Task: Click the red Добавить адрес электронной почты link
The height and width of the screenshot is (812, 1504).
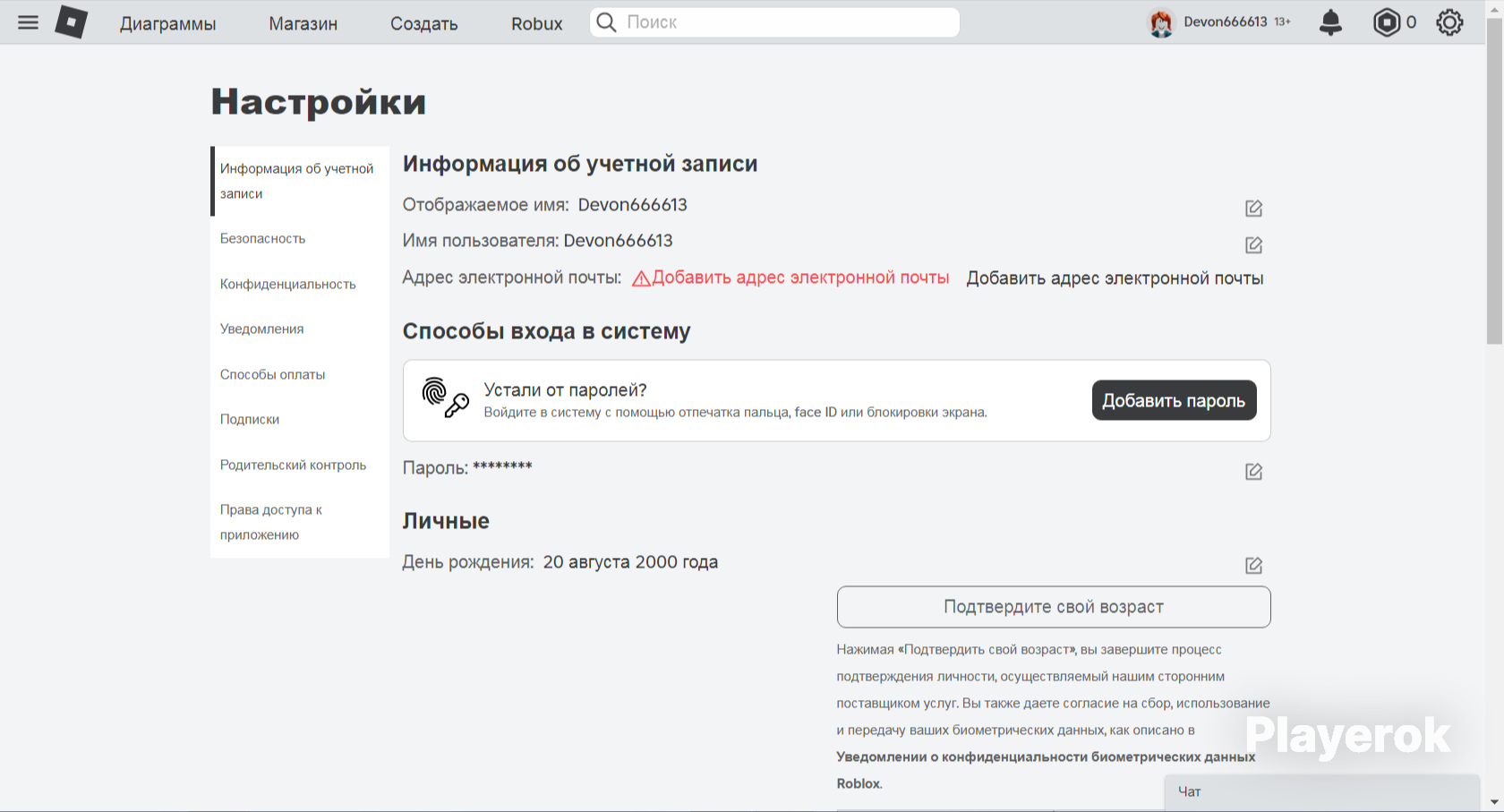Action: pos(800,278)
